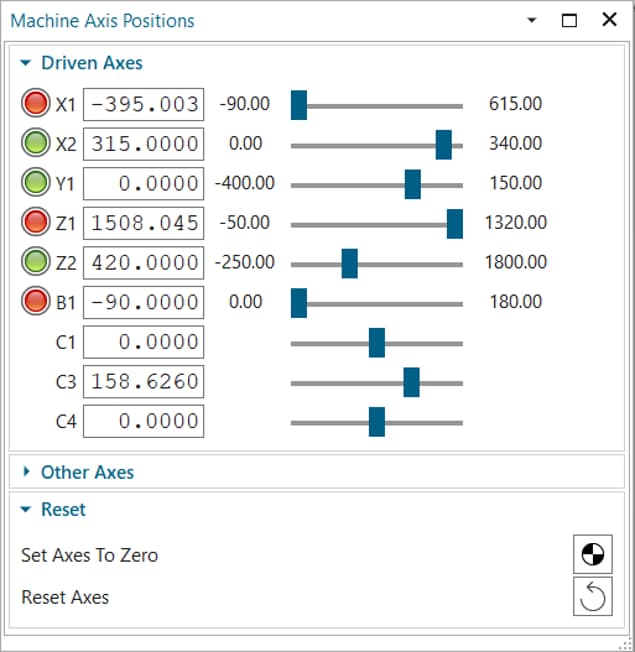Expand the Other Axes section
635x652 pixels.
pyautogui.click(x=26, y=472)
